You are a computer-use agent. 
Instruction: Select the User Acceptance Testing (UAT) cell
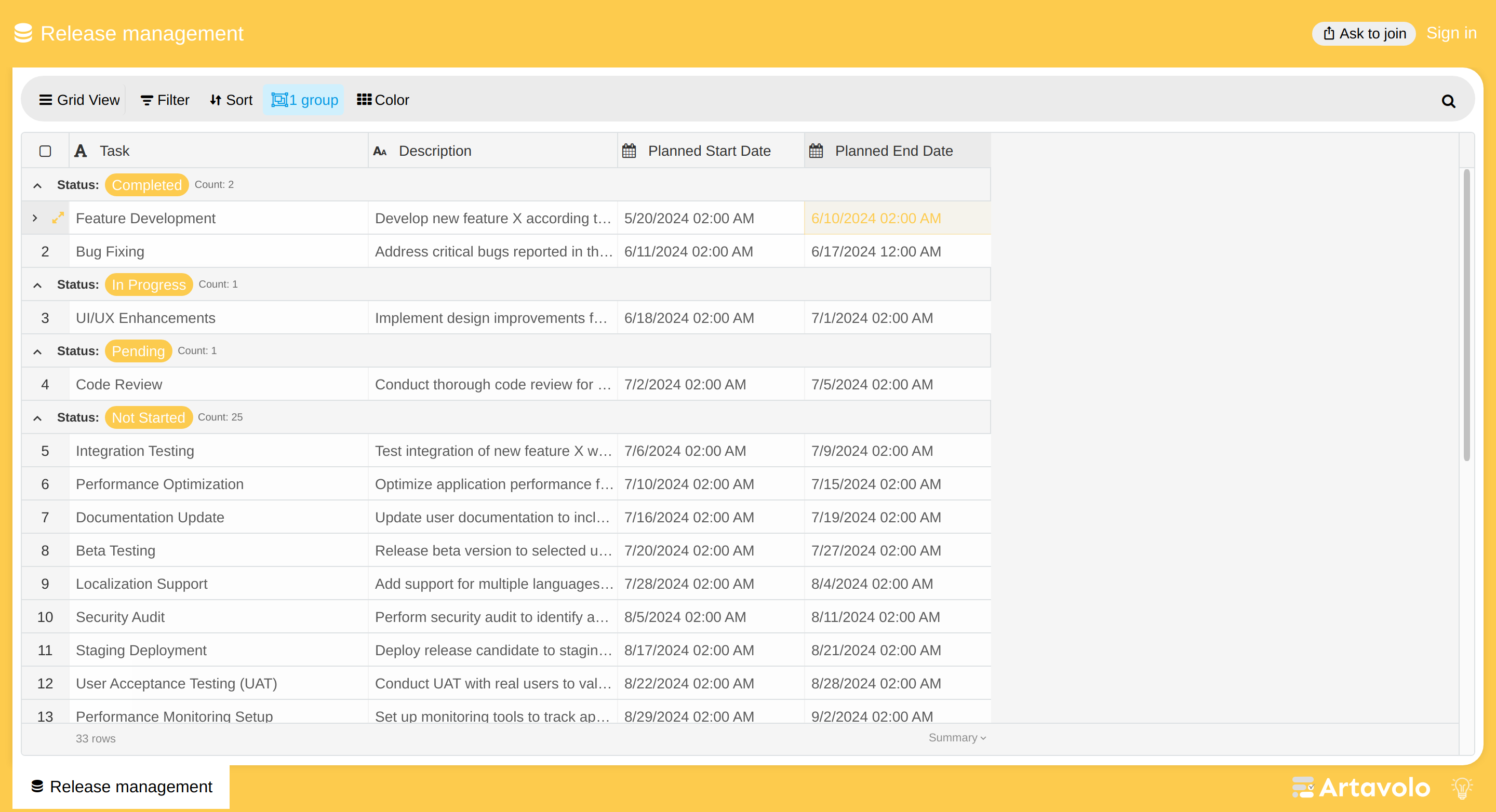click(x=218, y=683)
